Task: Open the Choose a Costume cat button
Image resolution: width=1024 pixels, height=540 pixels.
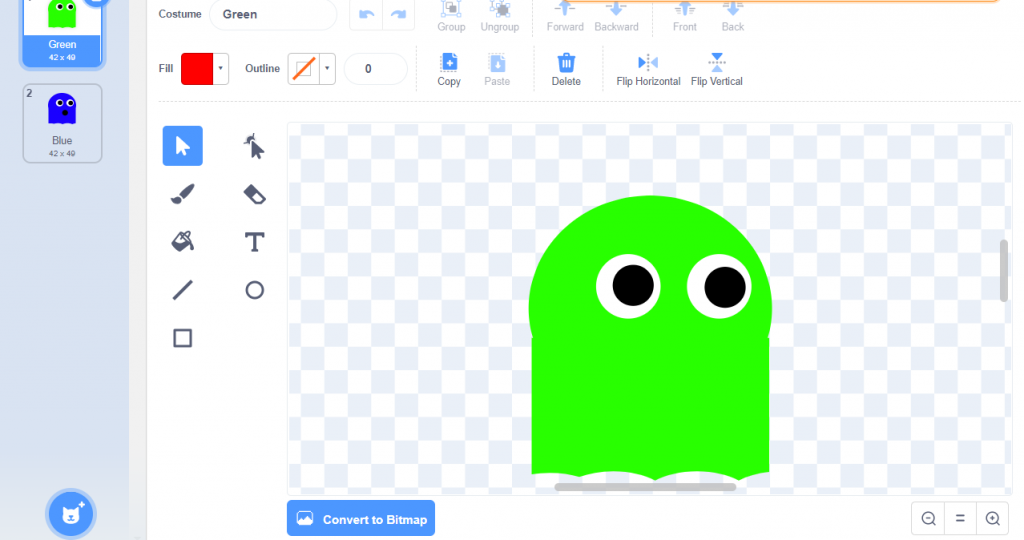Action: (x=71, y=514)
